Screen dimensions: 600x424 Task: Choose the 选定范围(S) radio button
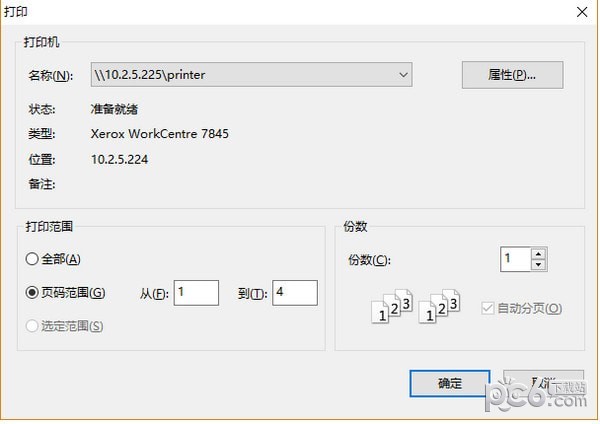pos(32,325)
